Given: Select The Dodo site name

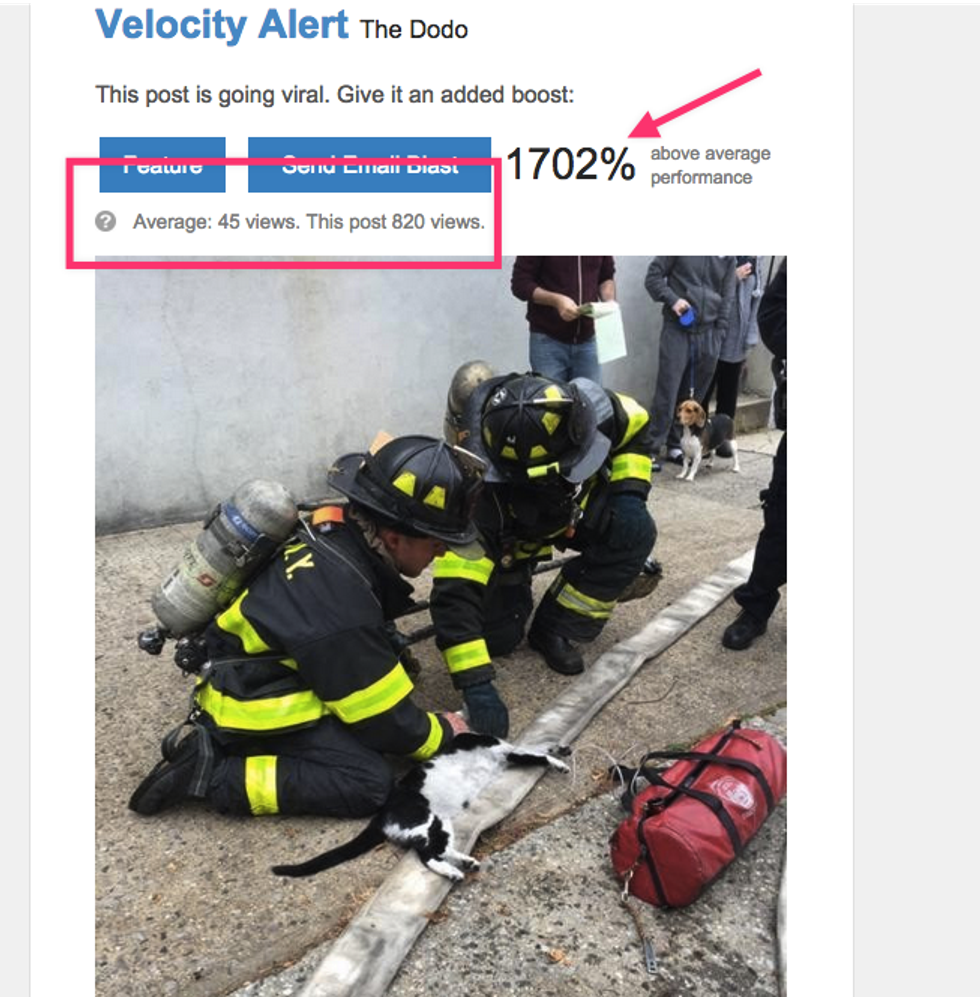Looking at the screenshot, I should tap(414, 29).
